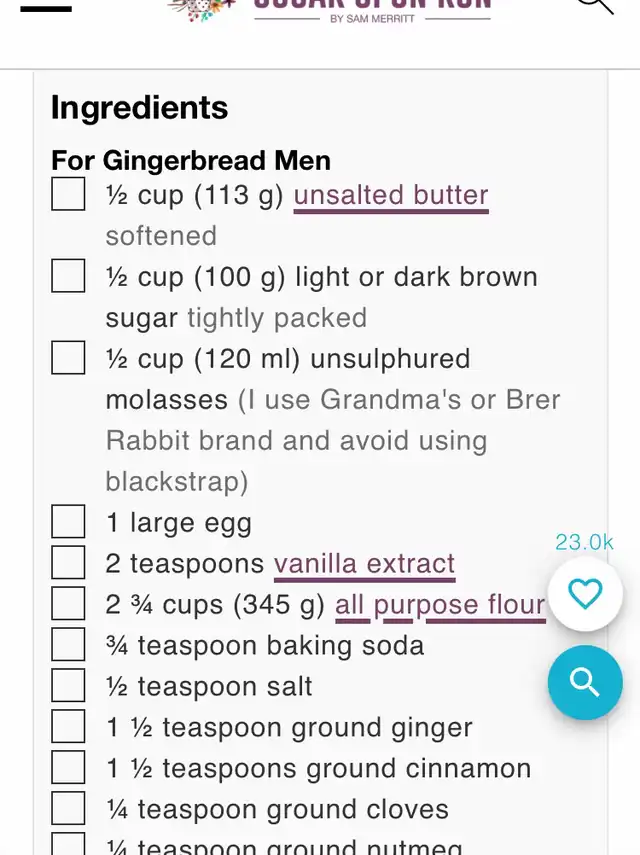Image resolution: width=640 pixels, height=855 pixels.
Task: Follow the vanilla extract link
Action: [x=364, y=564]
